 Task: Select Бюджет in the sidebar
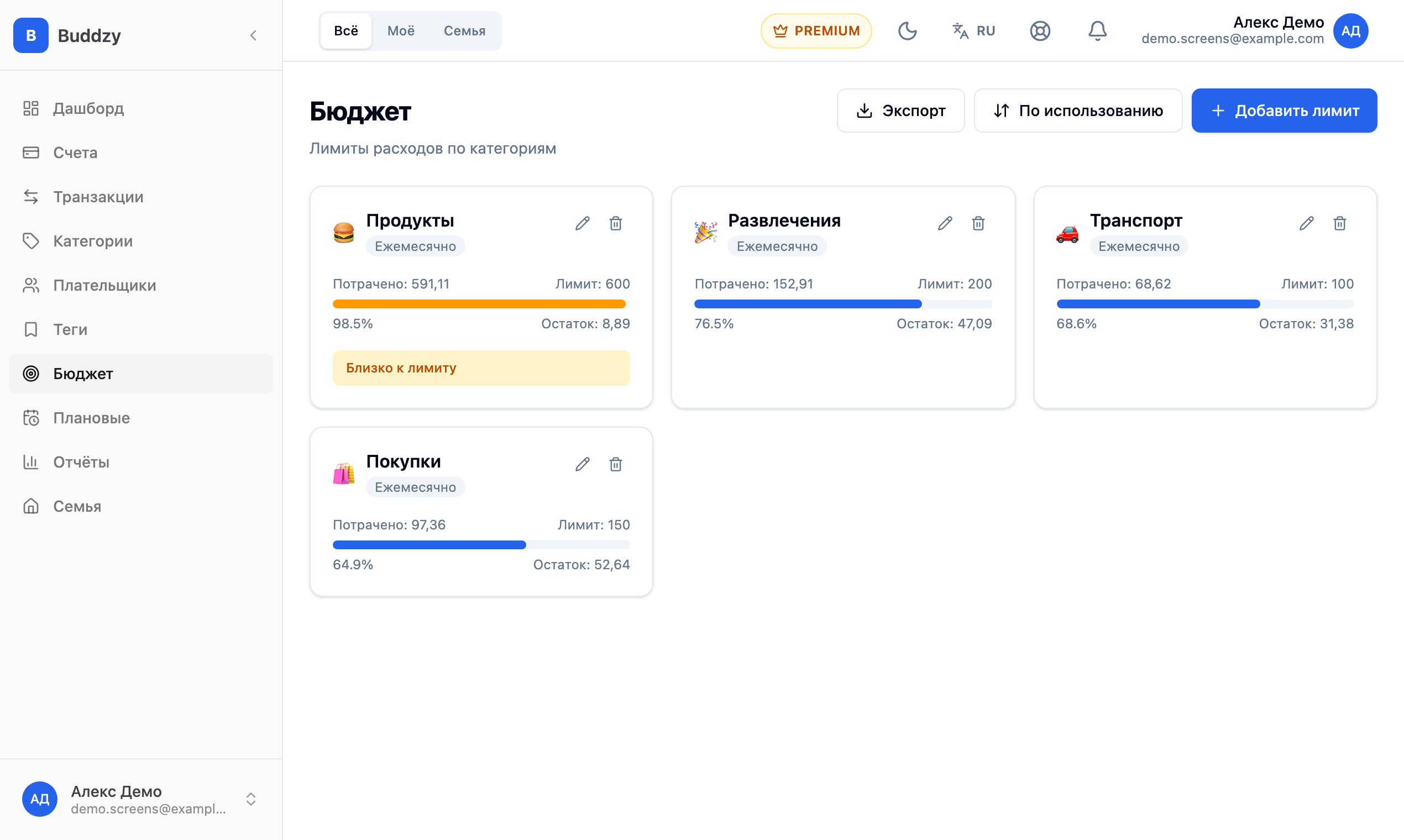(141, 374)
